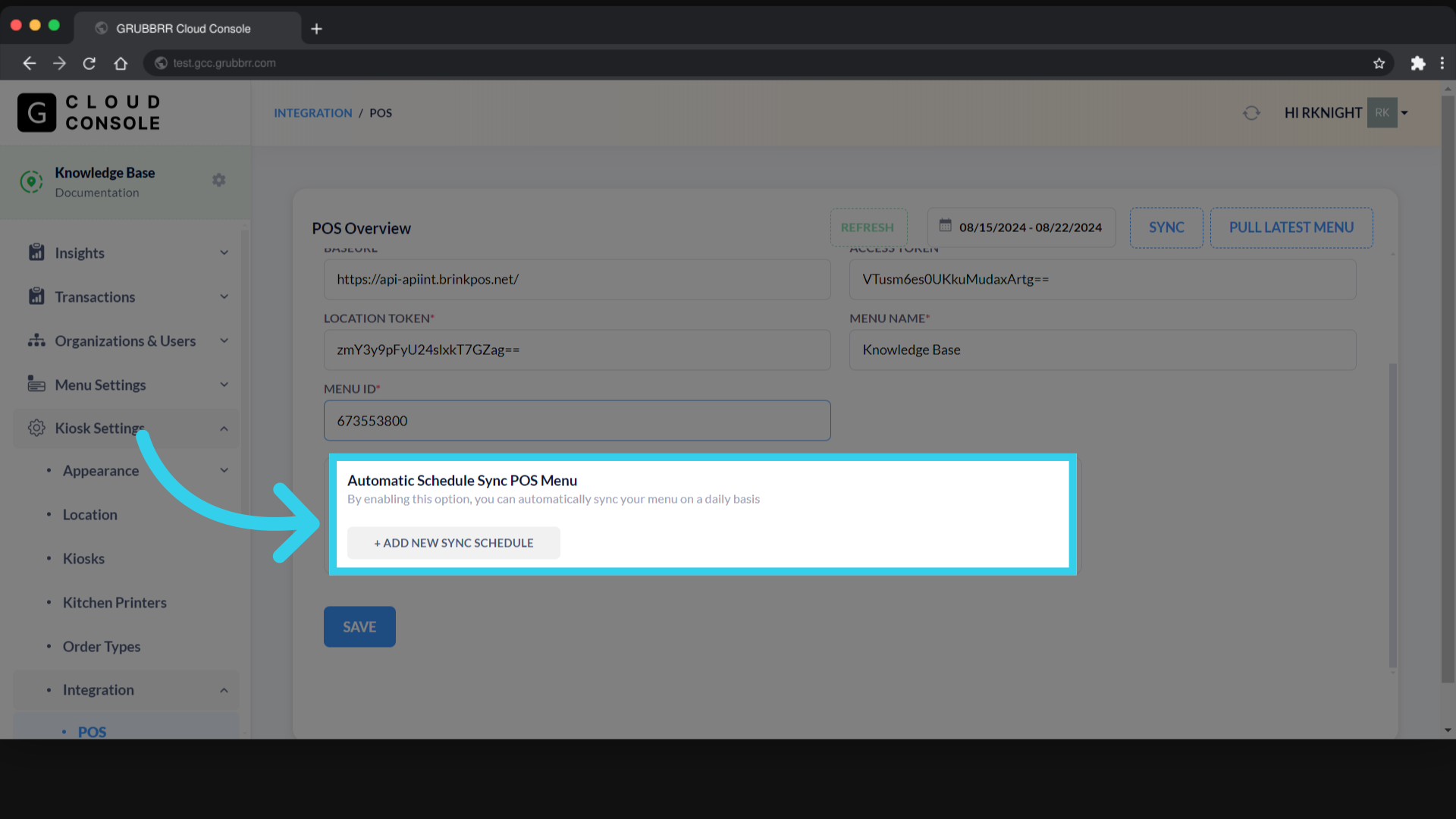Image resolution: width=1456 pixels, height=819 pixels.
Task: Click the sync refresh icon in the header
Action: pos(1250,112)
